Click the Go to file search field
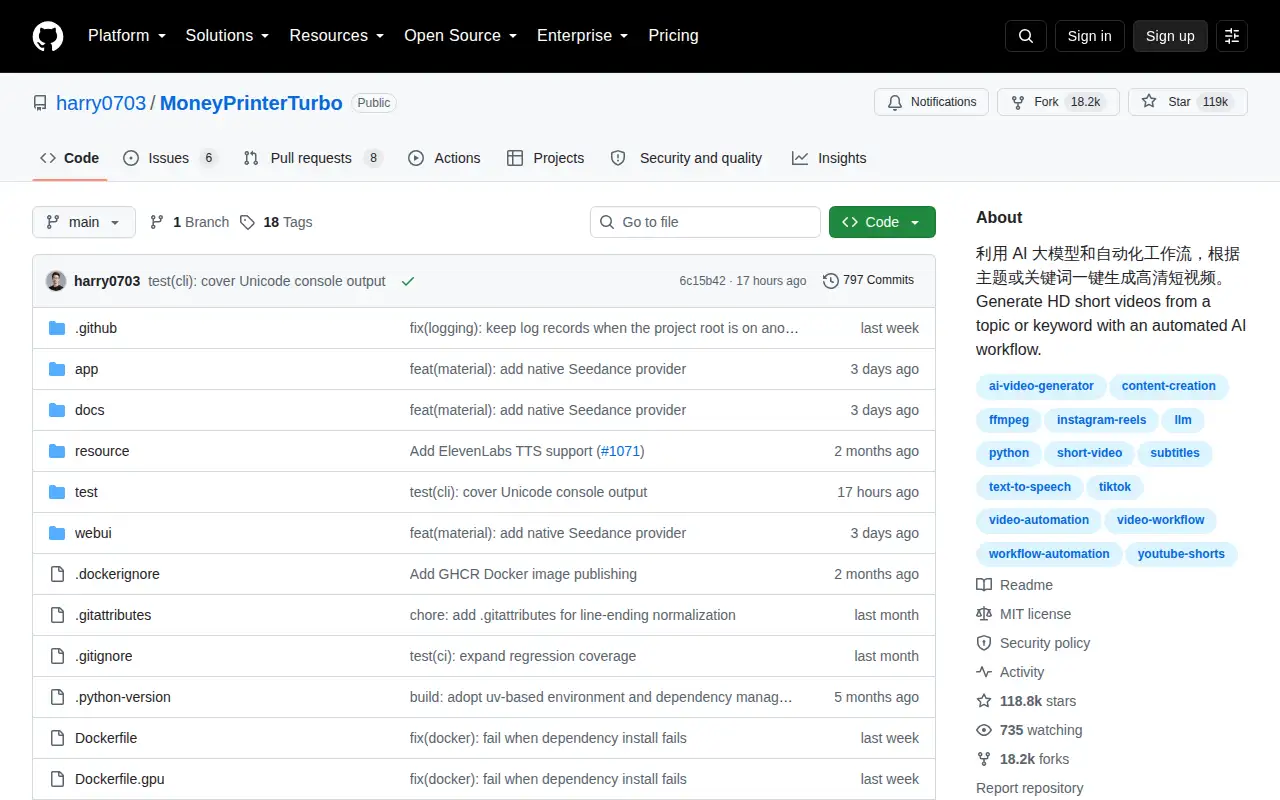 coord(705,222)
